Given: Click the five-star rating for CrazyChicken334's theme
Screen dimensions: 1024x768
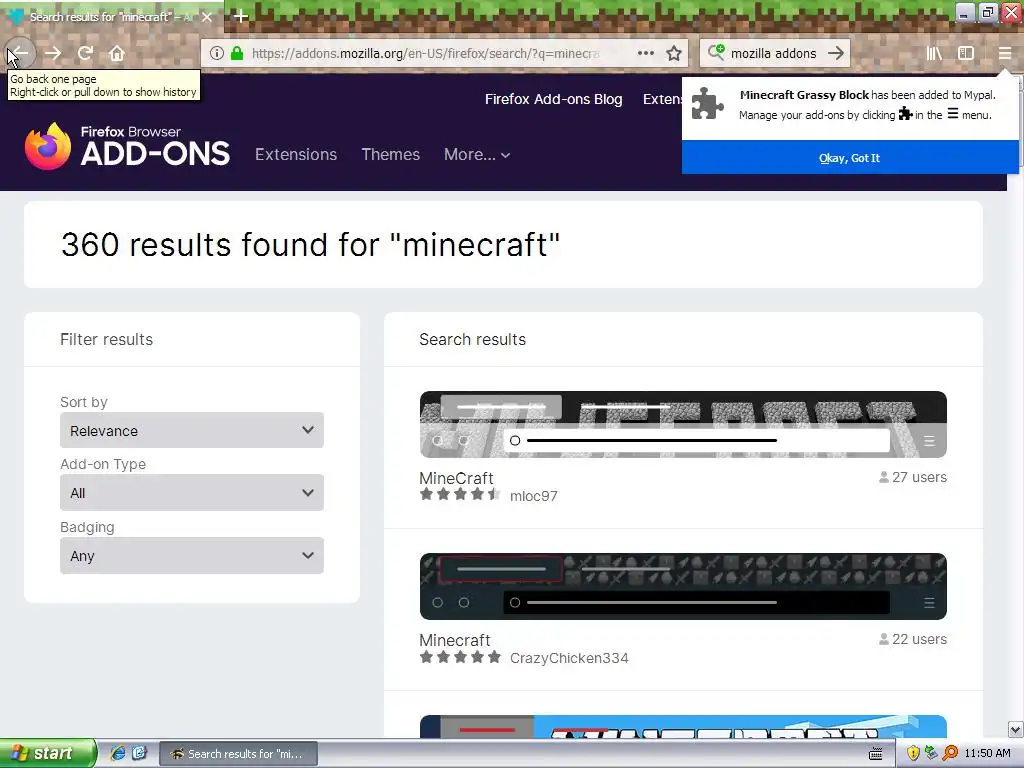Looking at the screenshot, I should 460,656.
